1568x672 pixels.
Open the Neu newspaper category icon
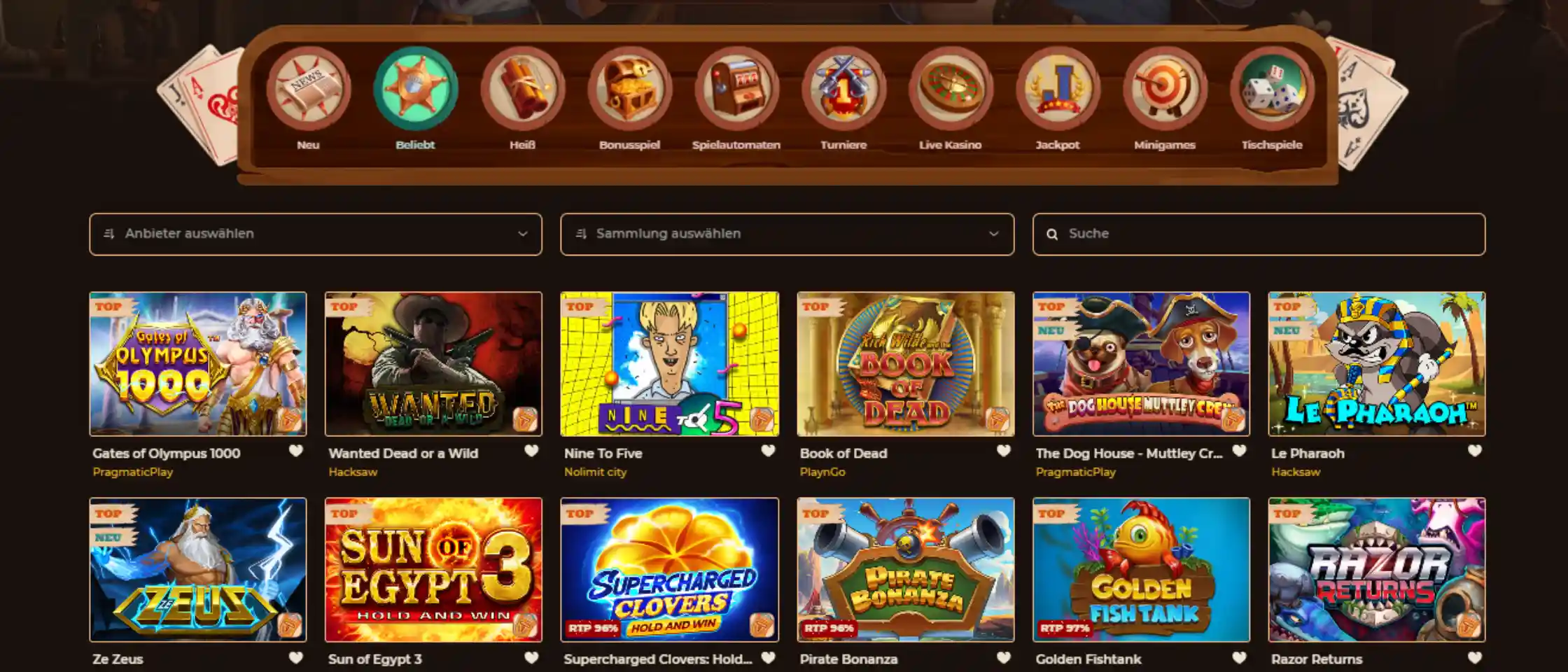click(x=308, y=89)
